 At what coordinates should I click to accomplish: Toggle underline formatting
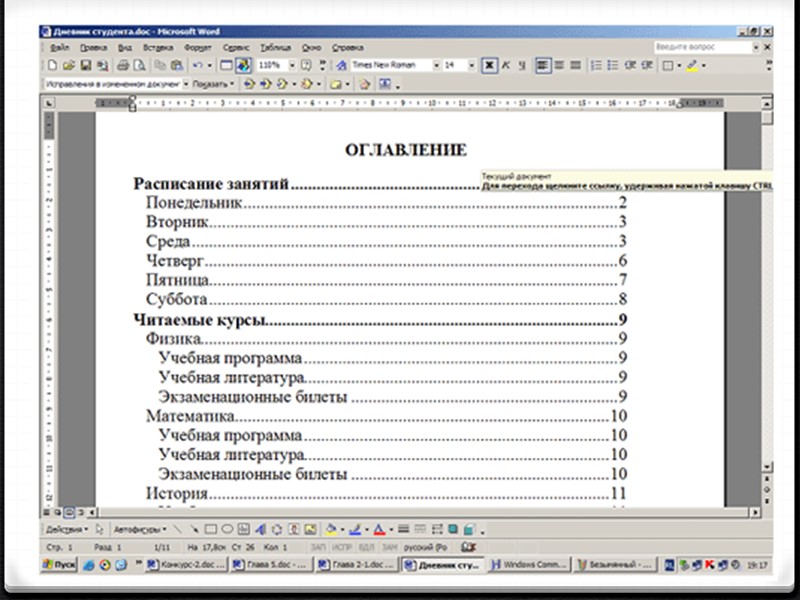[522, 65]
